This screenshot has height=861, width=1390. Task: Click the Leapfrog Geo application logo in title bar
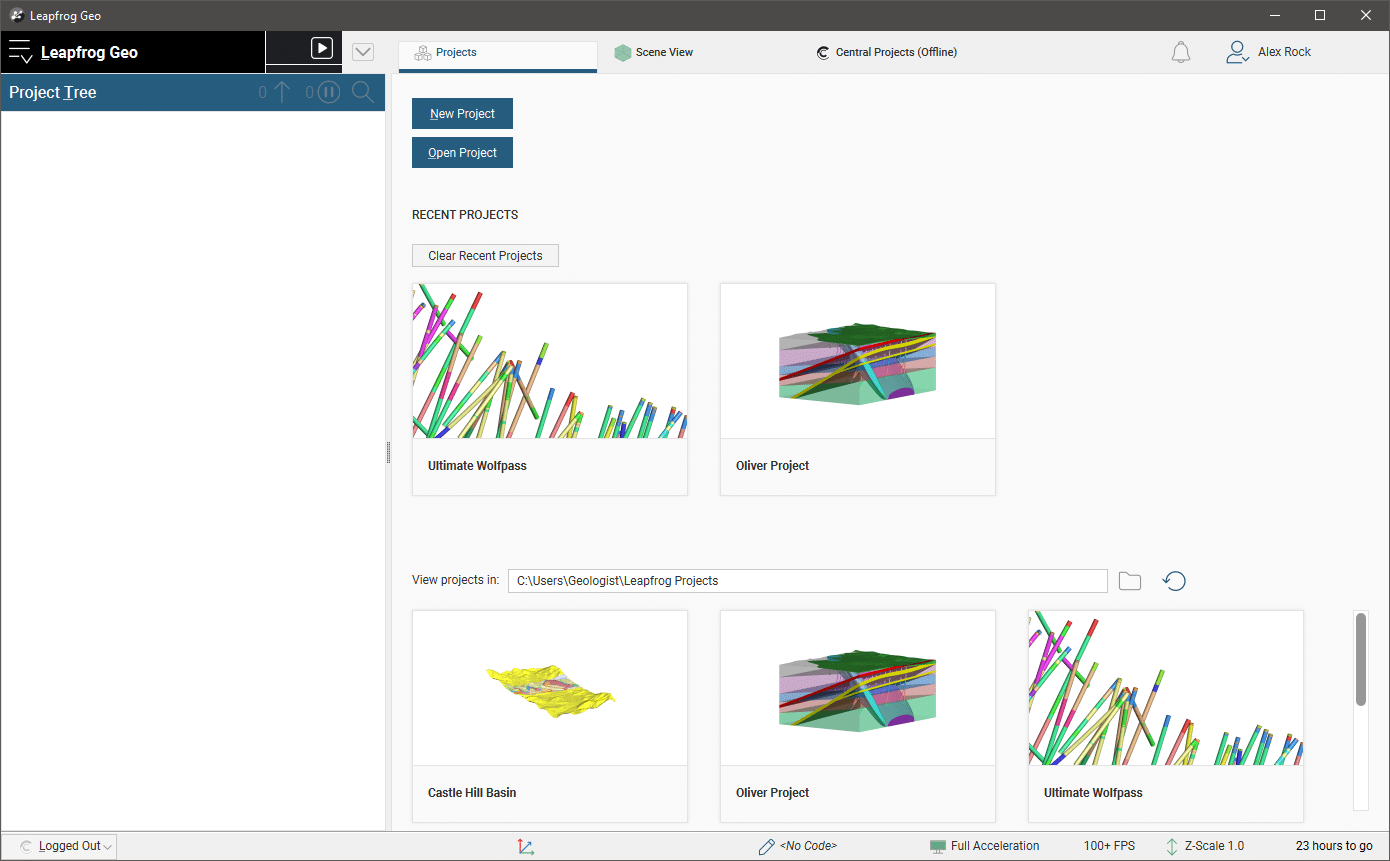coord(17,15)
